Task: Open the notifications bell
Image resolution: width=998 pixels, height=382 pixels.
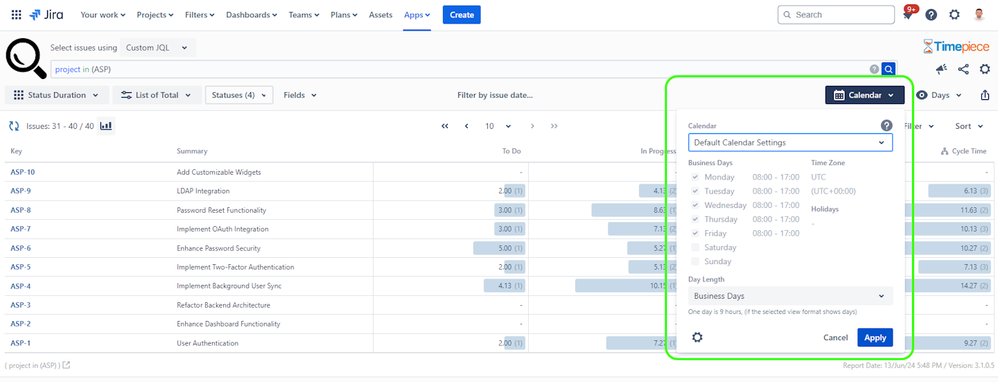Action: point(908,15)
